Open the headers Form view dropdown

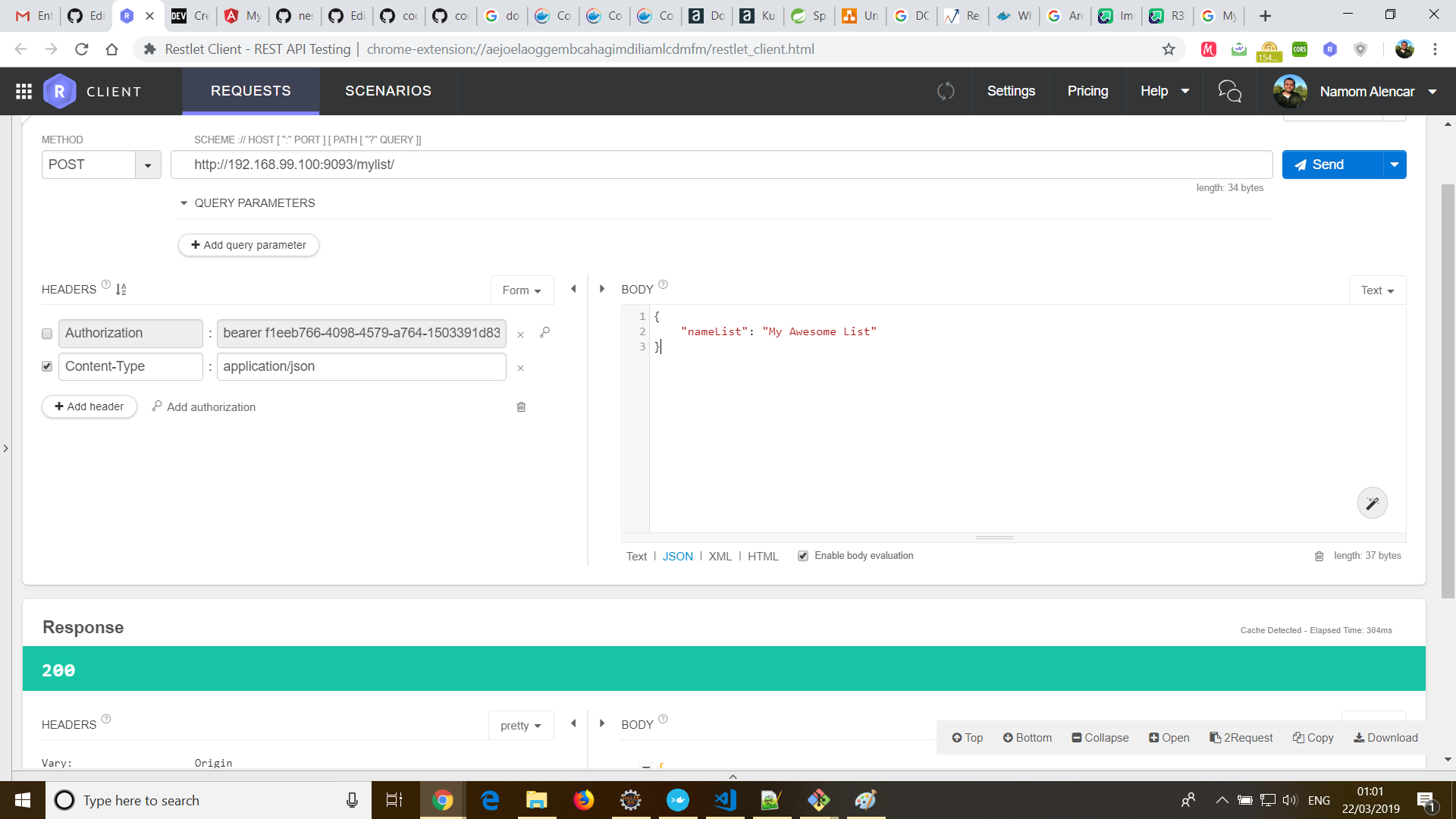point(522,290)
